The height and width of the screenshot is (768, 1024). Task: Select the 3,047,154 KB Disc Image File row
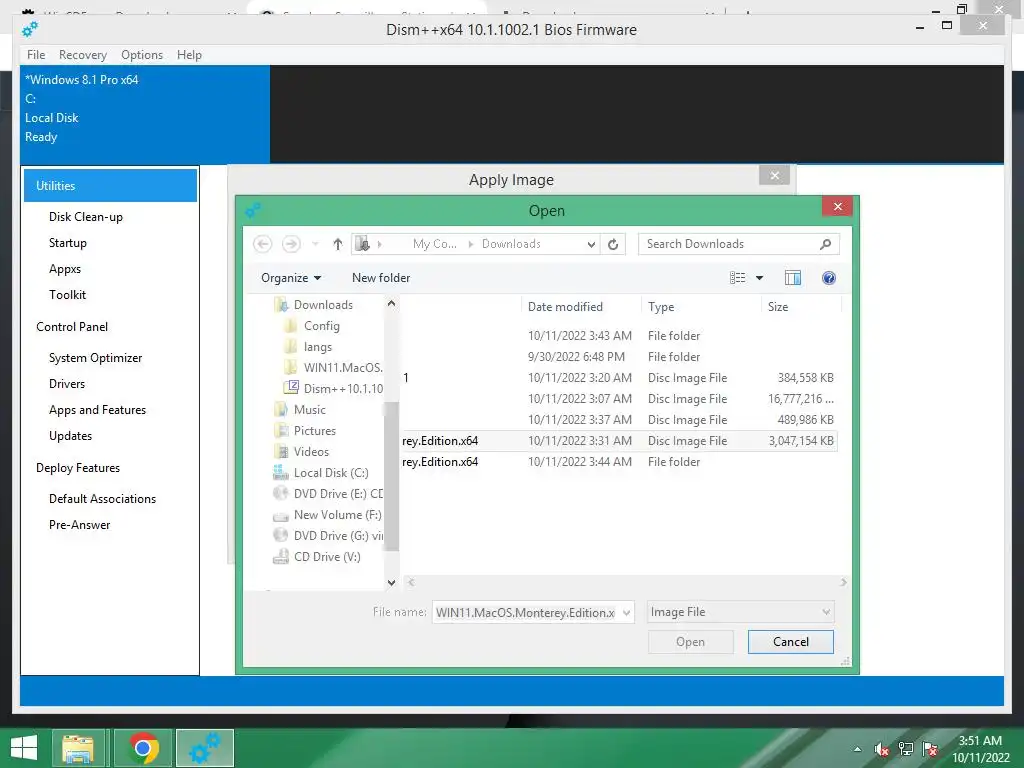(618, 441)
